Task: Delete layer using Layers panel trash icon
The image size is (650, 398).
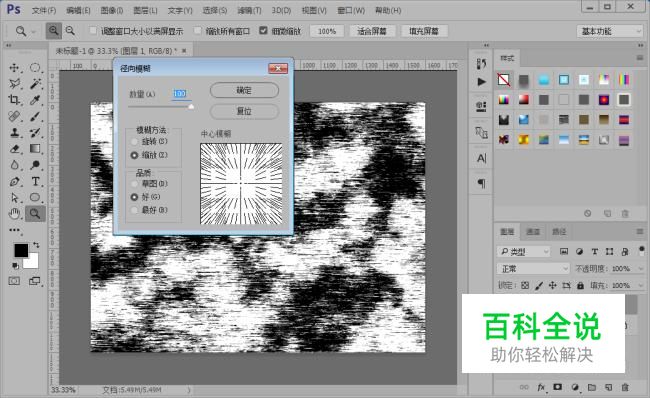Action: (625, 387)
